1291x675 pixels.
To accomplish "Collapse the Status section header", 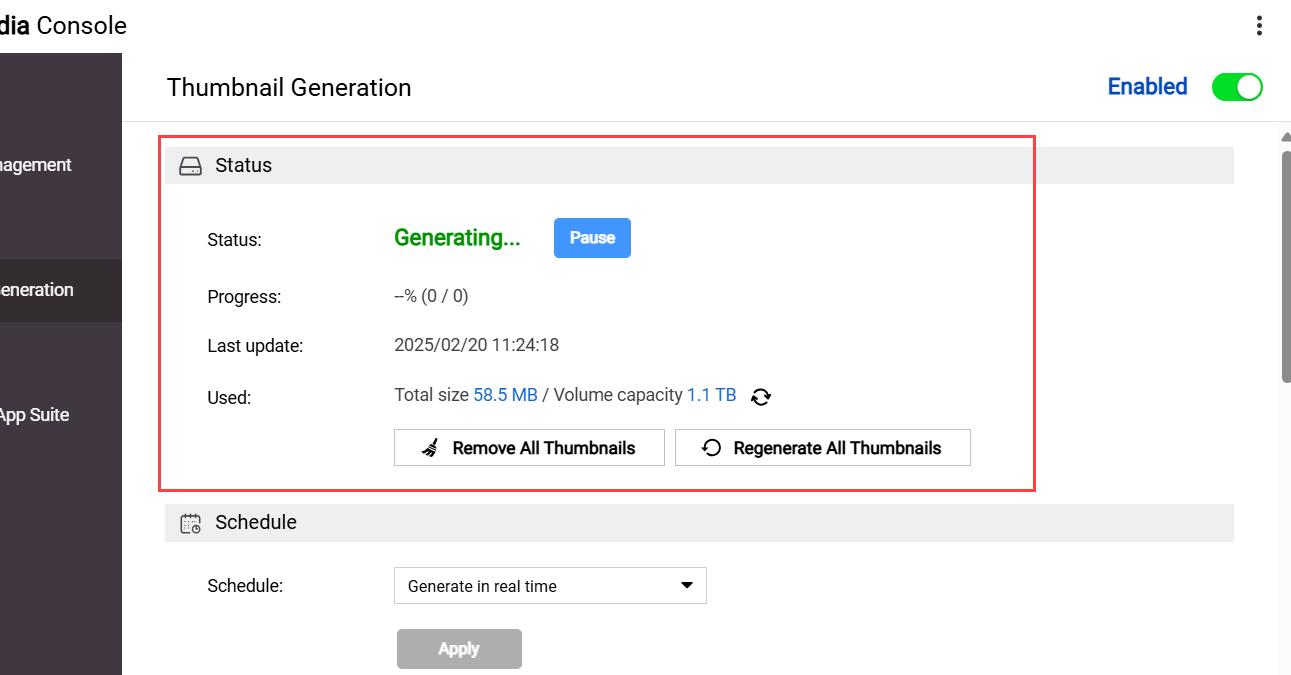I will coord(700,166).
